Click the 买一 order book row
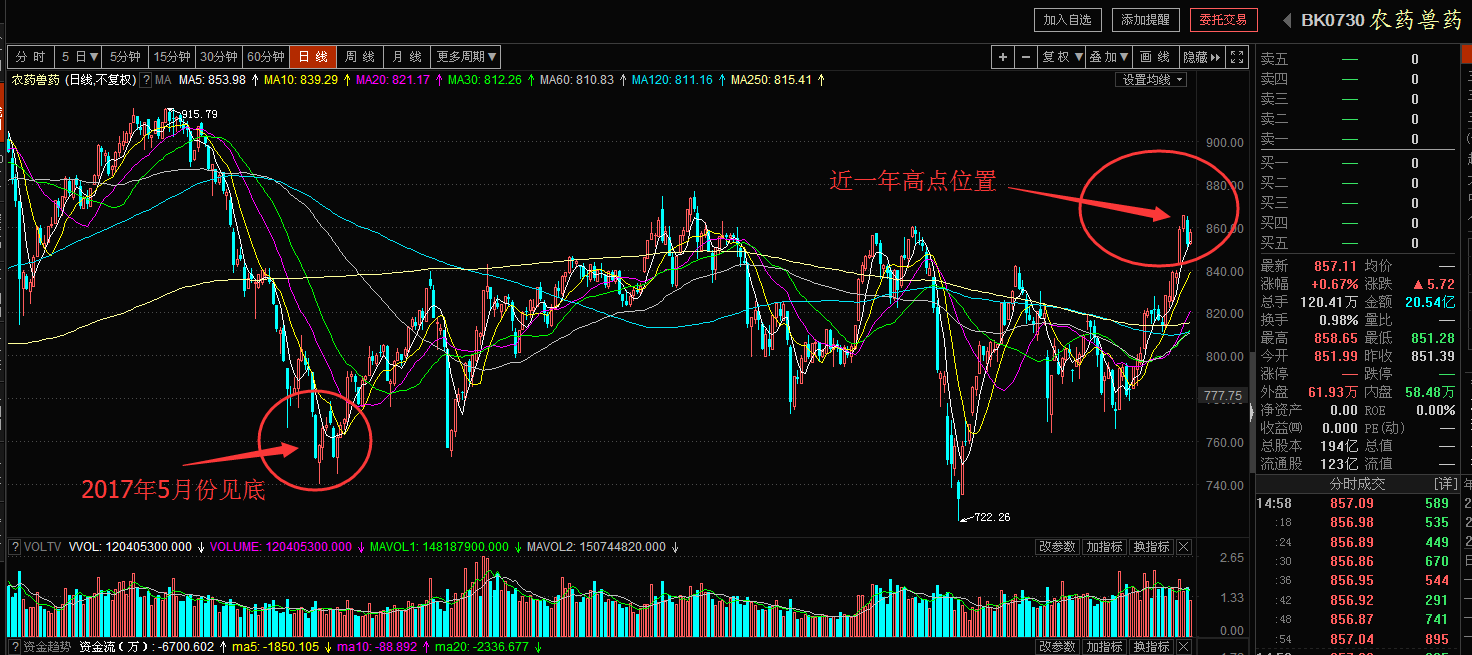The image size is (1472, 655). click(1356, 162)
